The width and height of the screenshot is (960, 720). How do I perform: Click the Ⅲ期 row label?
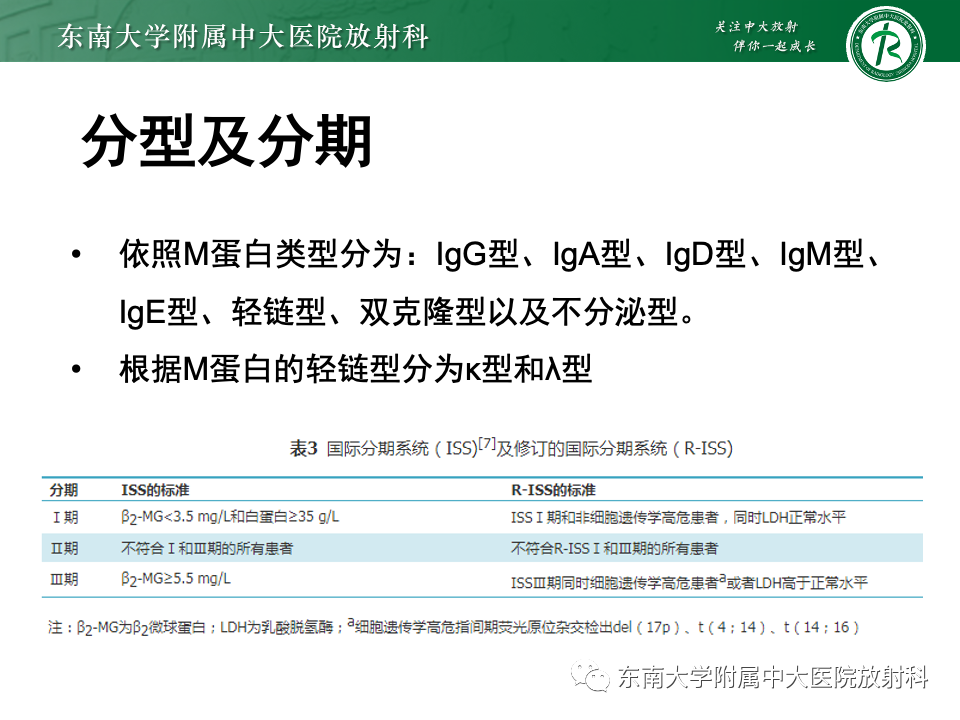[64, 579]
